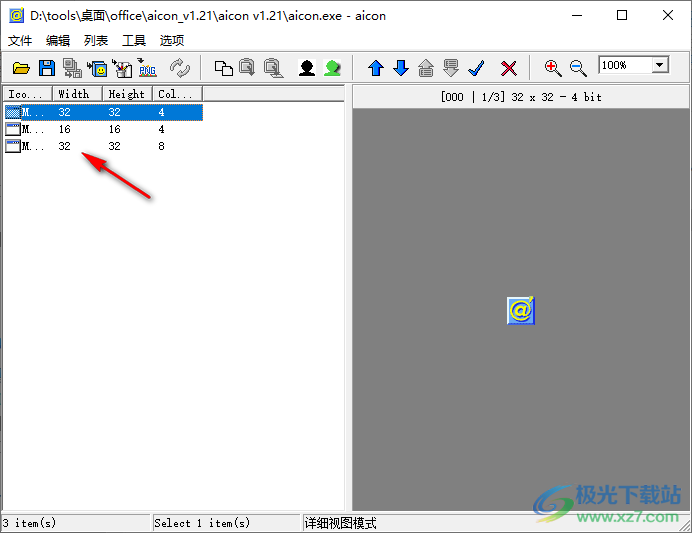Click the smiley face import icon

coord(97,68)
